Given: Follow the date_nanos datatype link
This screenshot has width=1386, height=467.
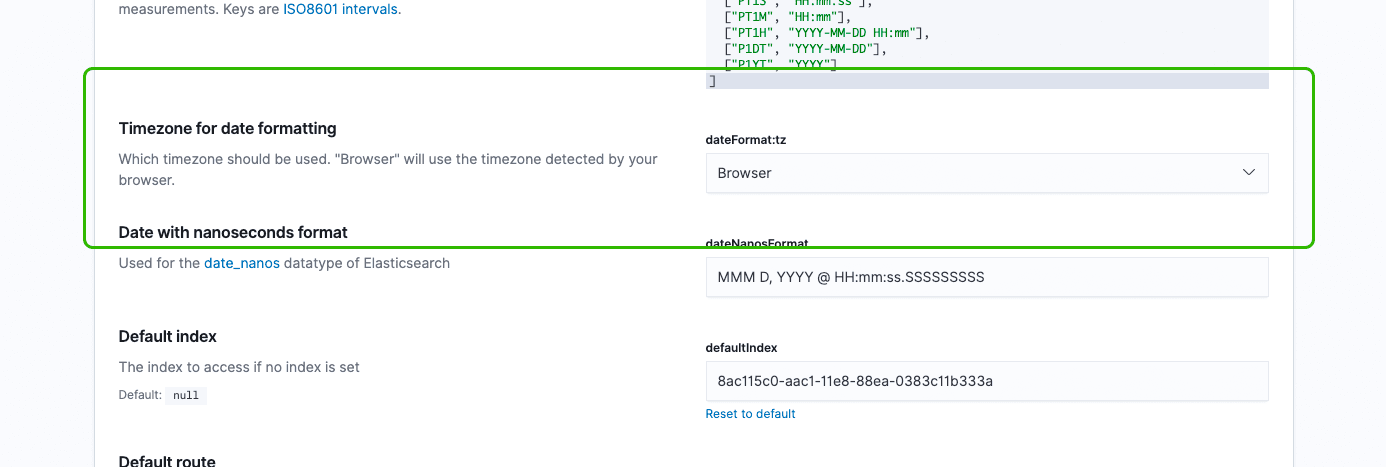Looking at the screenshot, I should click(242, 263).
